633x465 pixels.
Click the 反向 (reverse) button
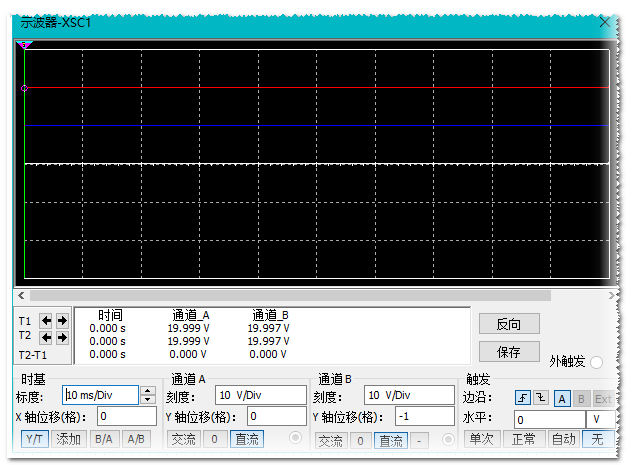pyautogui.click(x=509, y=324)
